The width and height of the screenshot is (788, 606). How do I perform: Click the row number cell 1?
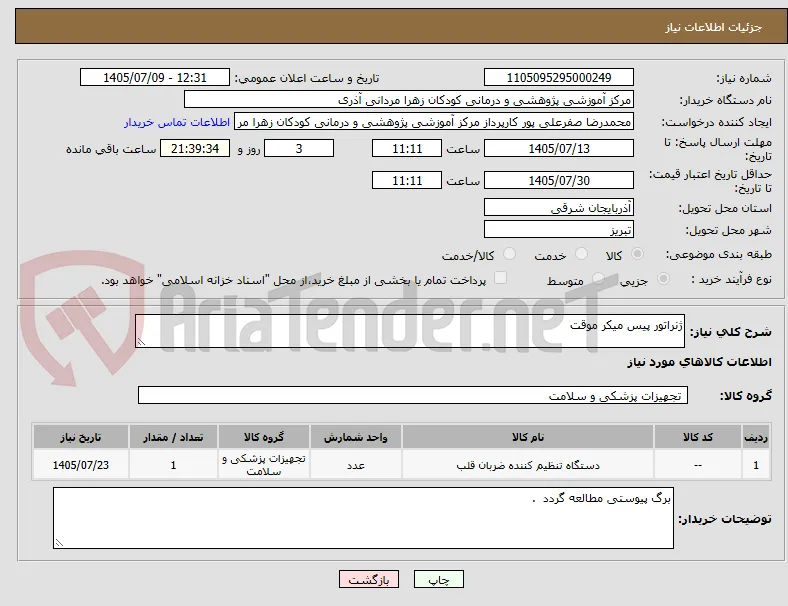pos(756,465)
